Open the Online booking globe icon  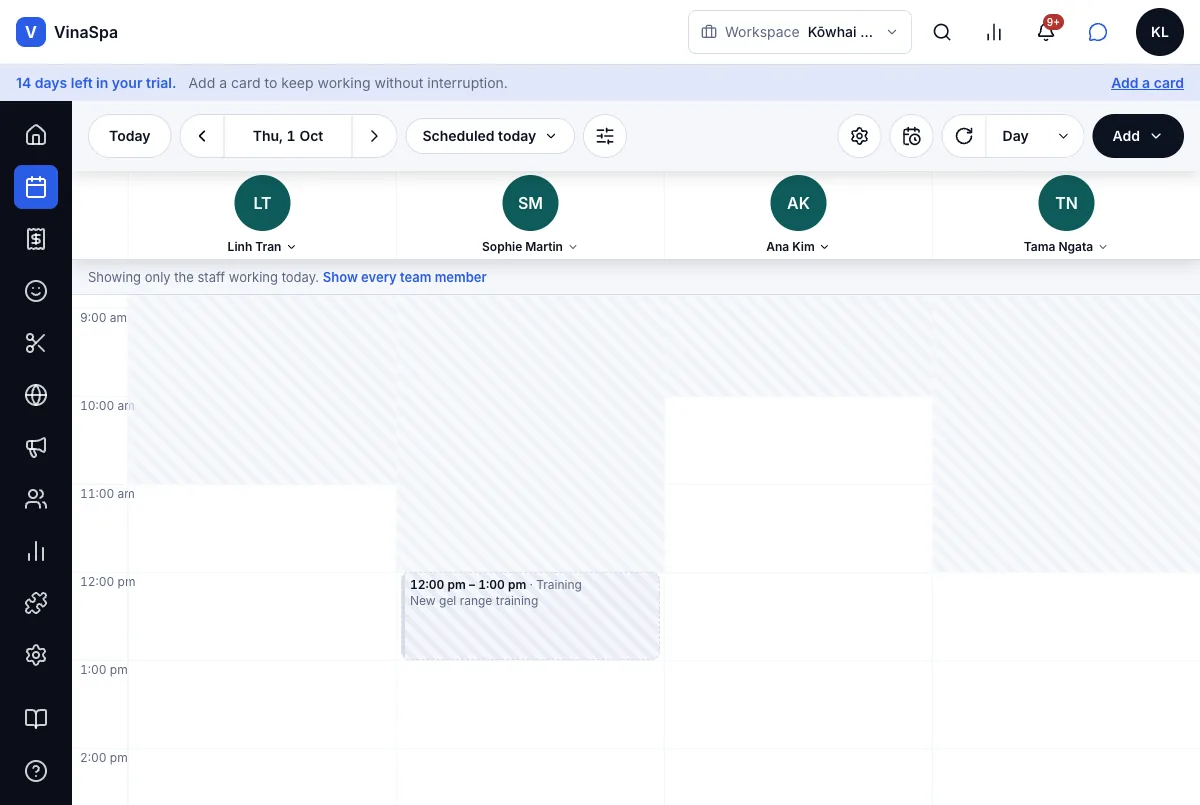pyautogui.click(x=36, y=395)
